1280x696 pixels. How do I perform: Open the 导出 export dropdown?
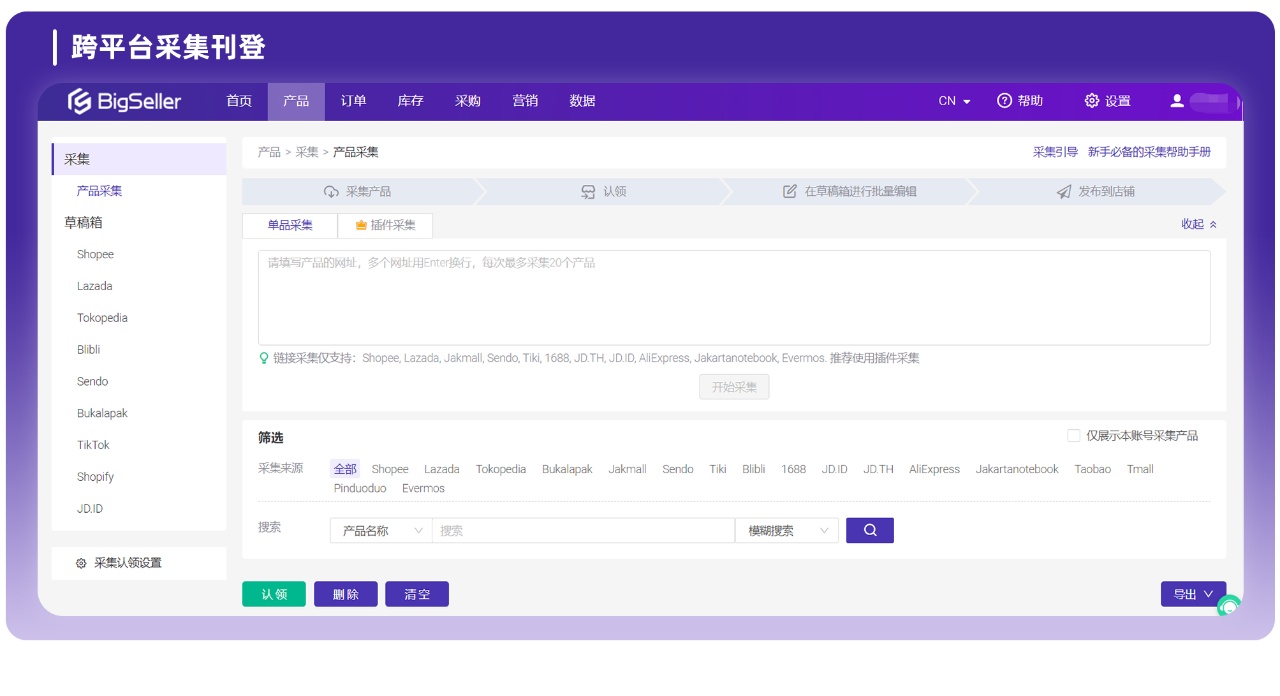1194,593
